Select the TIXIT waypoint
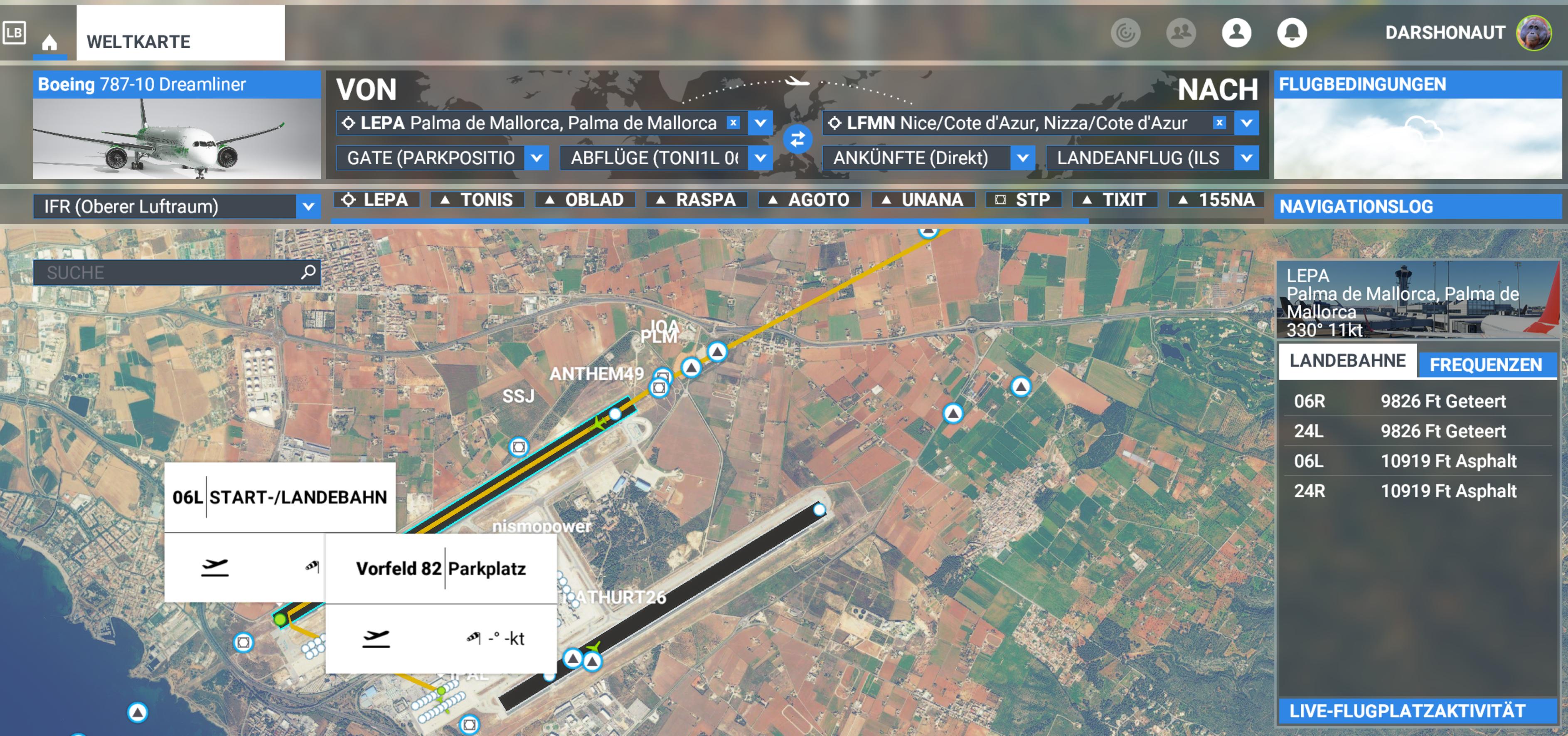The height and width of the screenshot is (736, 1568). [1115, 200]
